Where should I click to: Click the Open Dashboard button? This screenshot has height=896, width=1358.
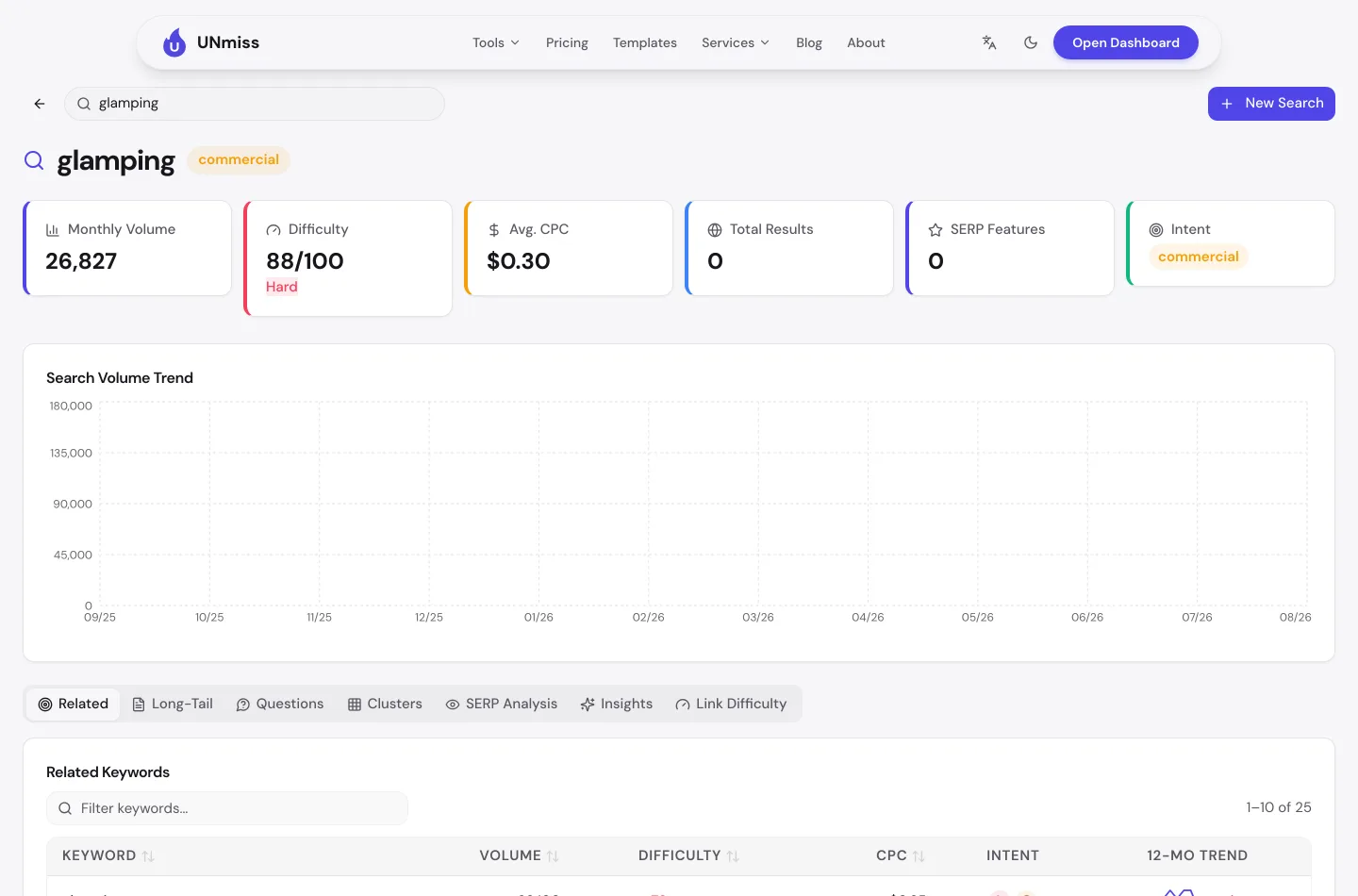click(1126, 42)
